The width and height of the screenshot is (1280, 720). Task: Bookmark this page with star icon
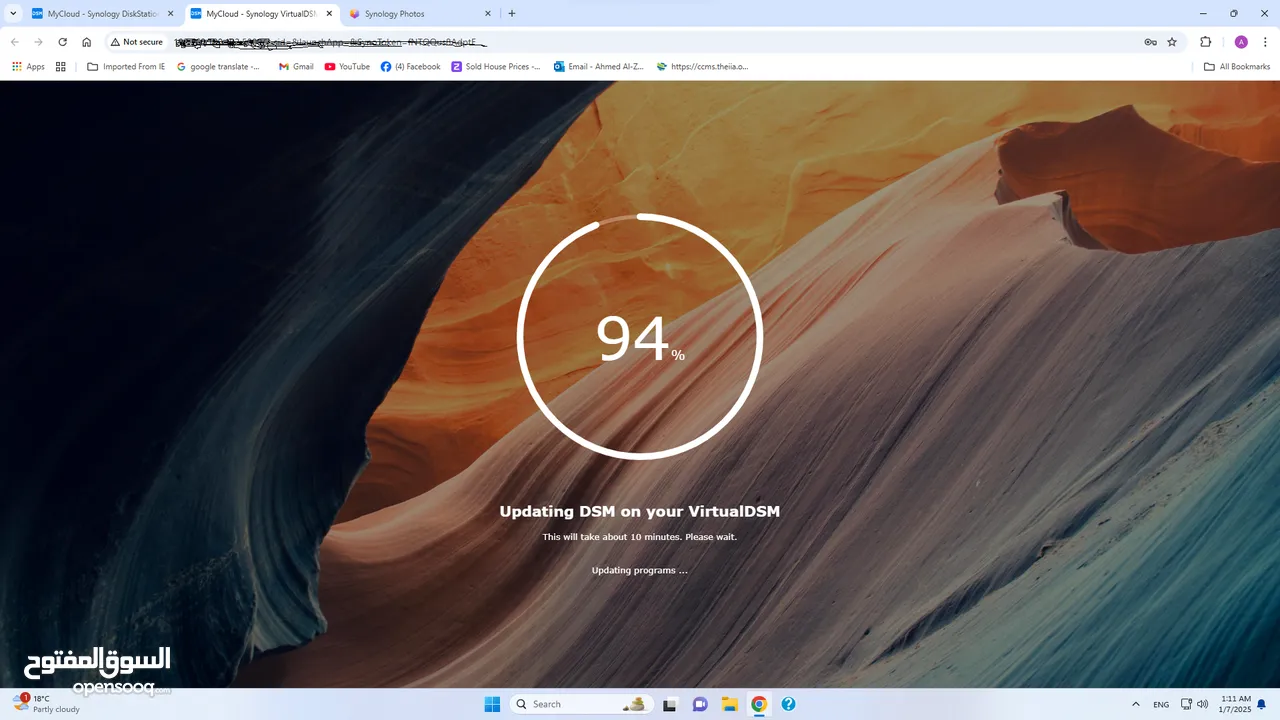coord(1172,42)
